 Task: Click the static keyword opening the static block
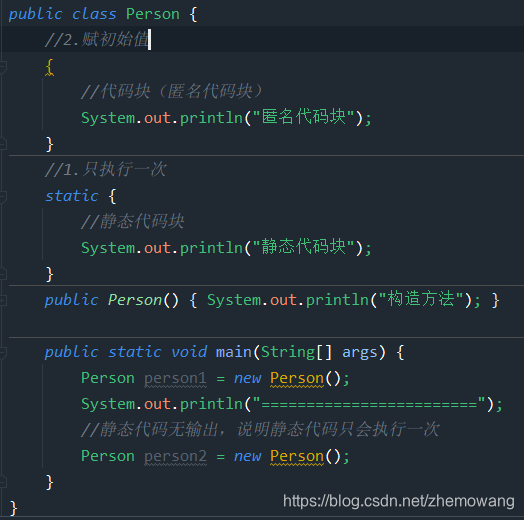tap(72, 196)
